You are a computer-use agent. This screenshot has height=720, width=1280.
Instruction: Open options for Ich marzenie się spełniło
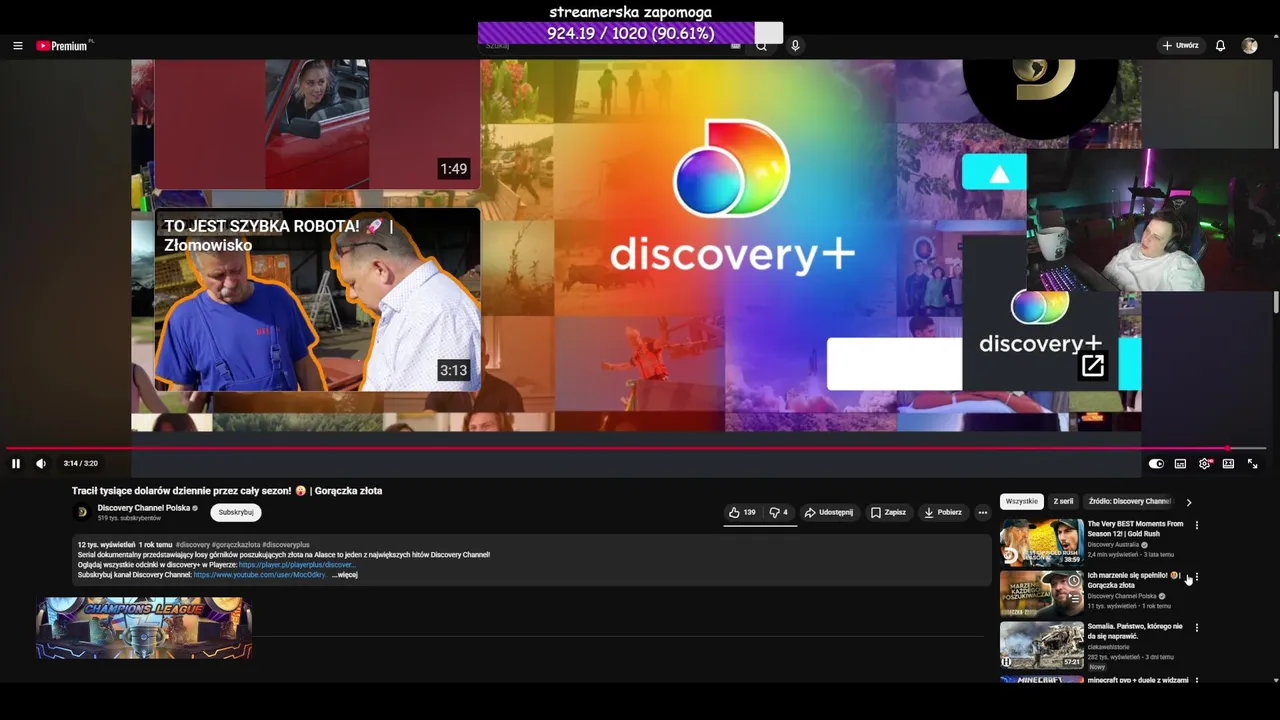pyautogui.click(x=1197, y=577)
